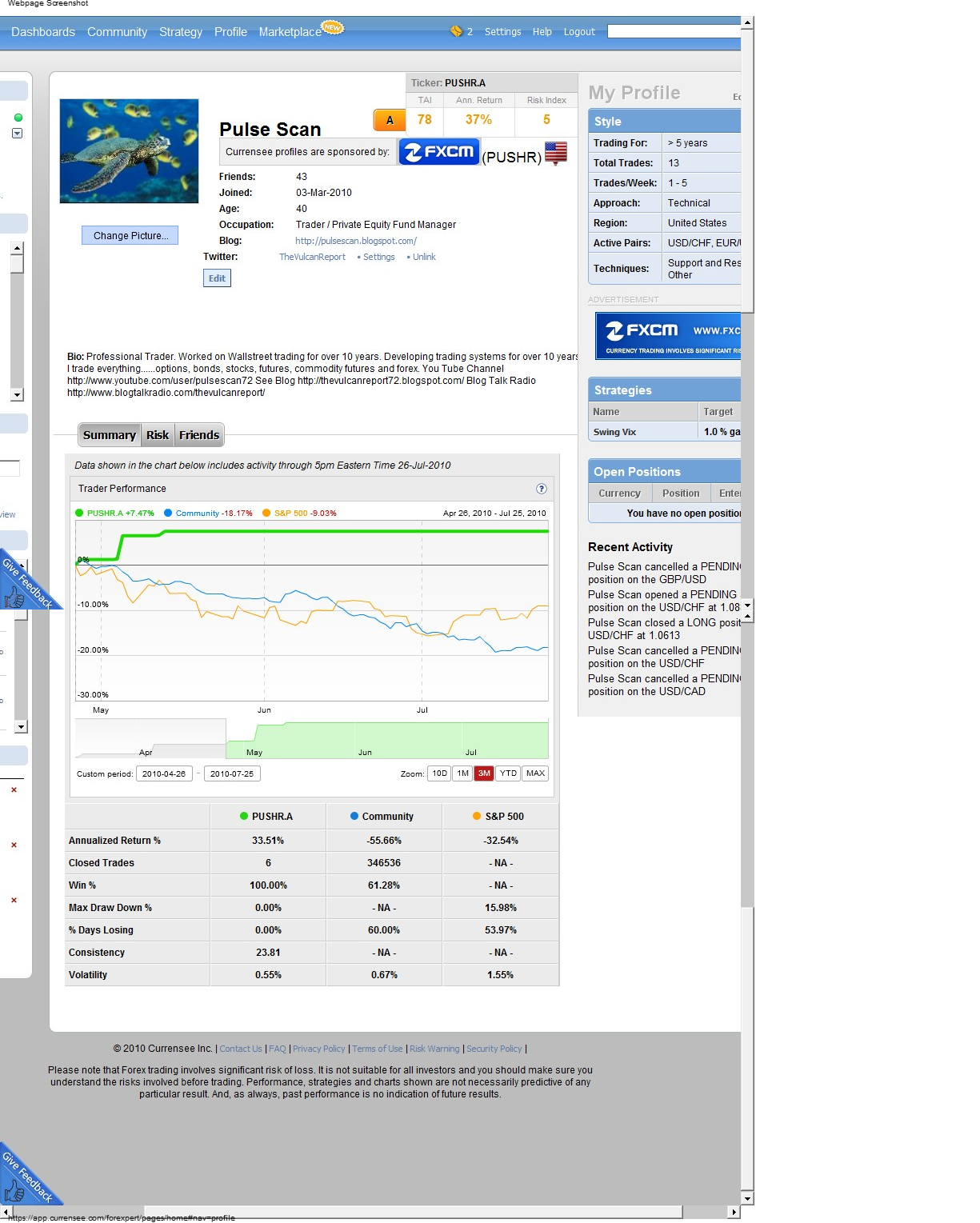Click the Logout link

click(x=579, y=32)
